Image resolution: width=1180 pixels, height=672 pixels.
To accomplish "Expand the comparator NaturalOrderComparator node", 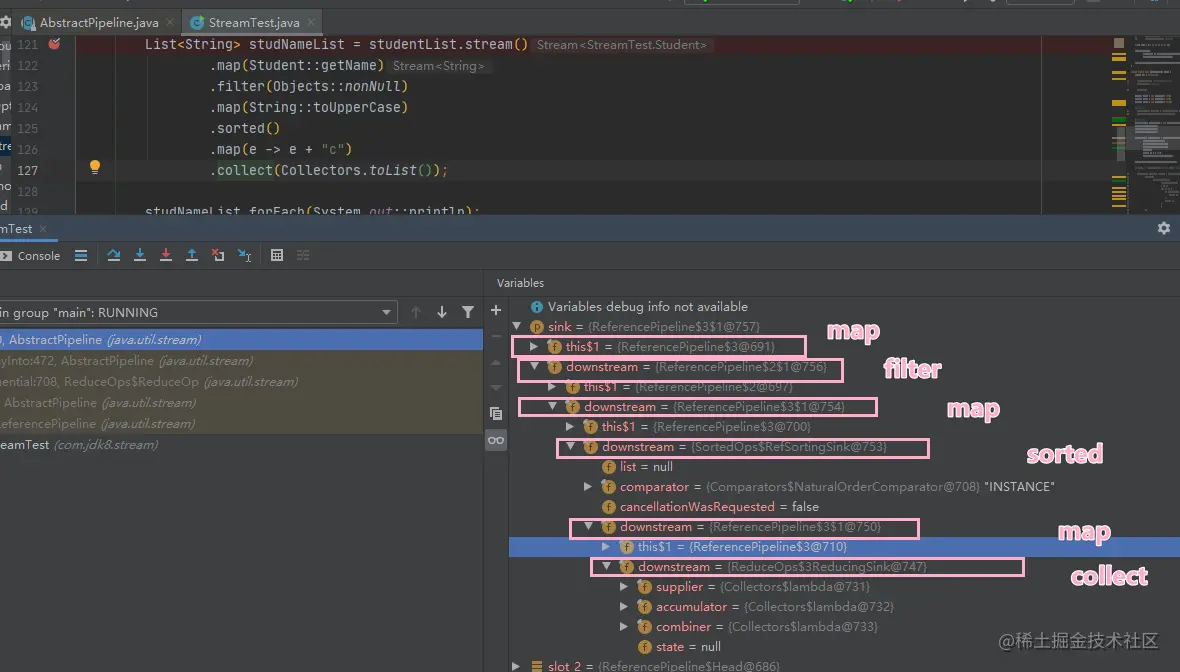I will 588,487.
